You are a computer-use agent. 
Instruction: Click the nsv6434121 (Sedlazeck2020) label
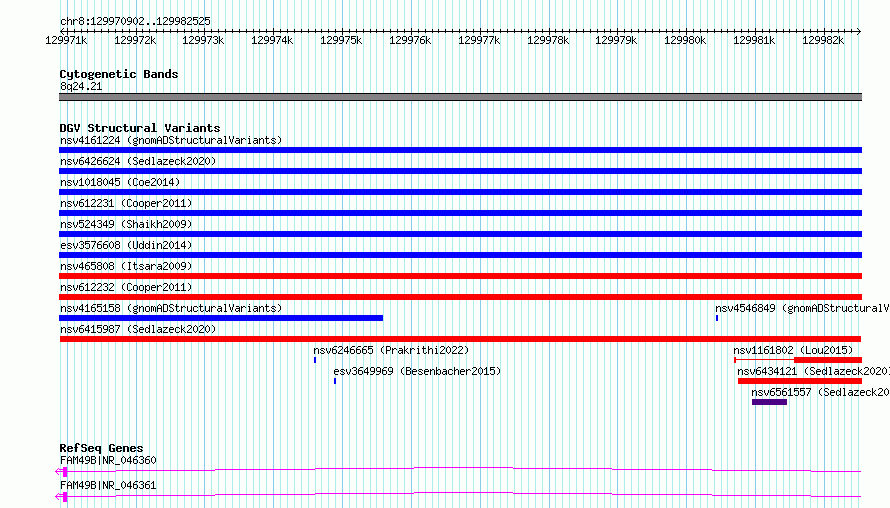click(813, 371)
